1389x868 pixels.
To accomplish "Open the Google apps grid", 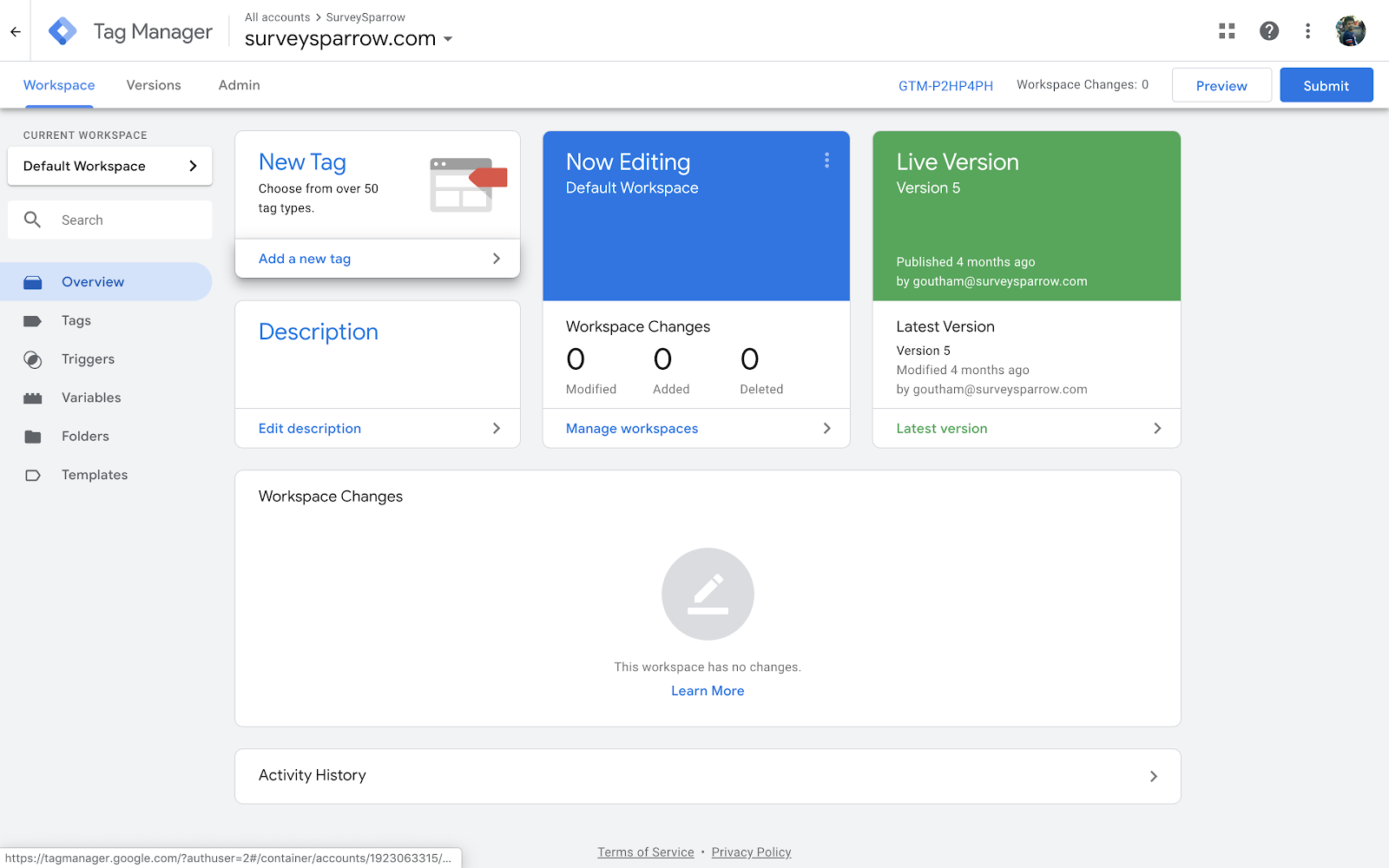I will click(1227, 31).
